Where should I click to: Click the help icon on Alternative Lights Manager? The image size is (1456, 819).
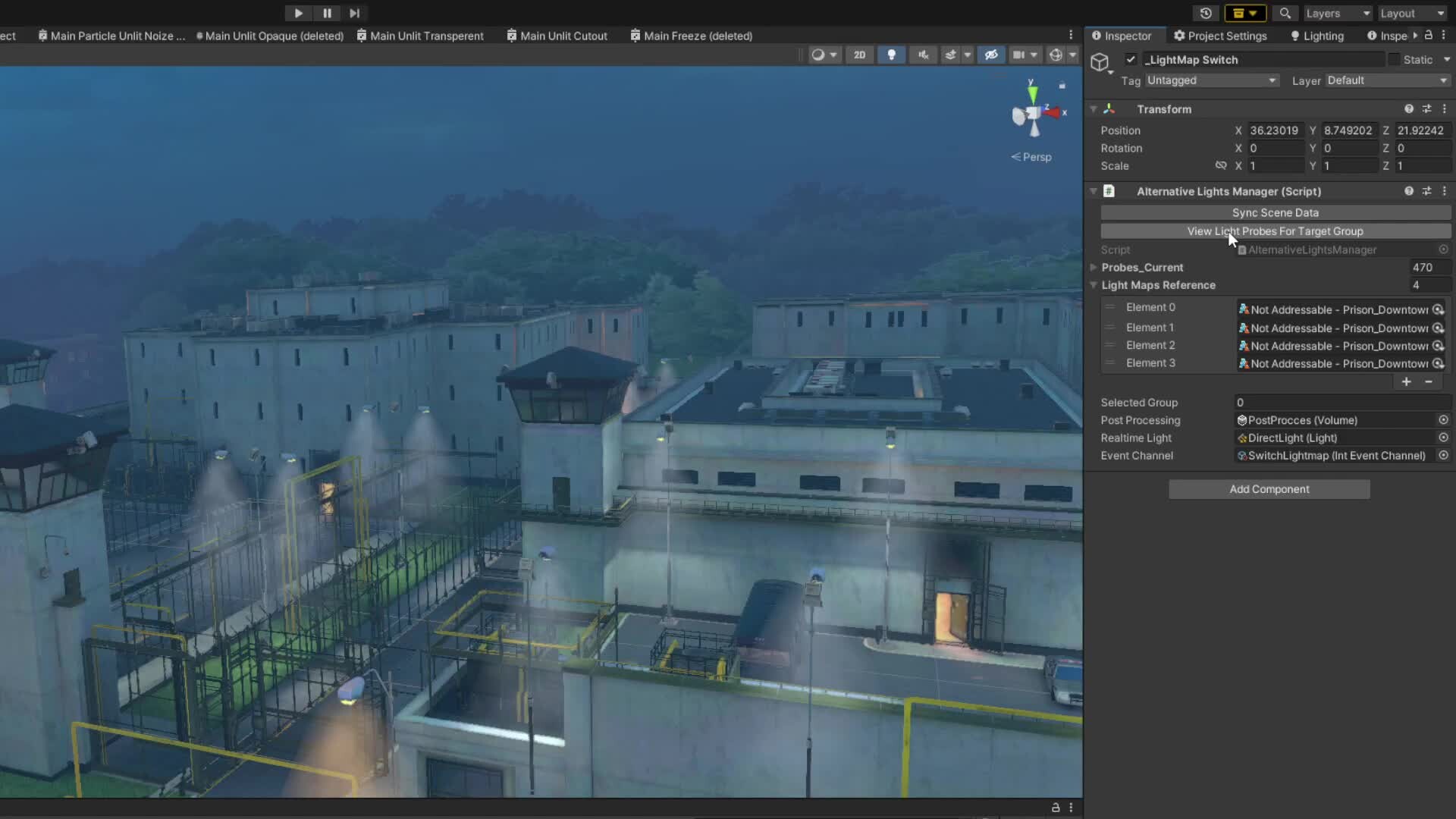[1410, 191]
